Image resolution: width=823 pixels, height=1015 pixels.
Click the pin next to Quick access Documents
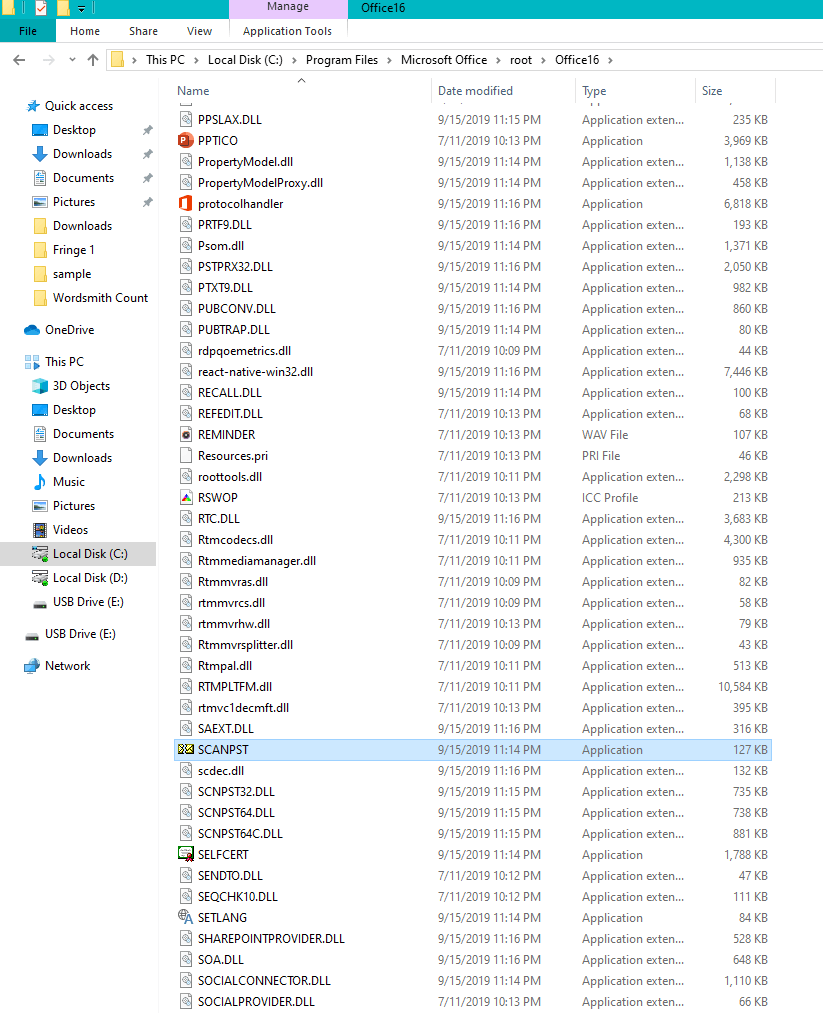pyautogui.click(x=148, y=178)
